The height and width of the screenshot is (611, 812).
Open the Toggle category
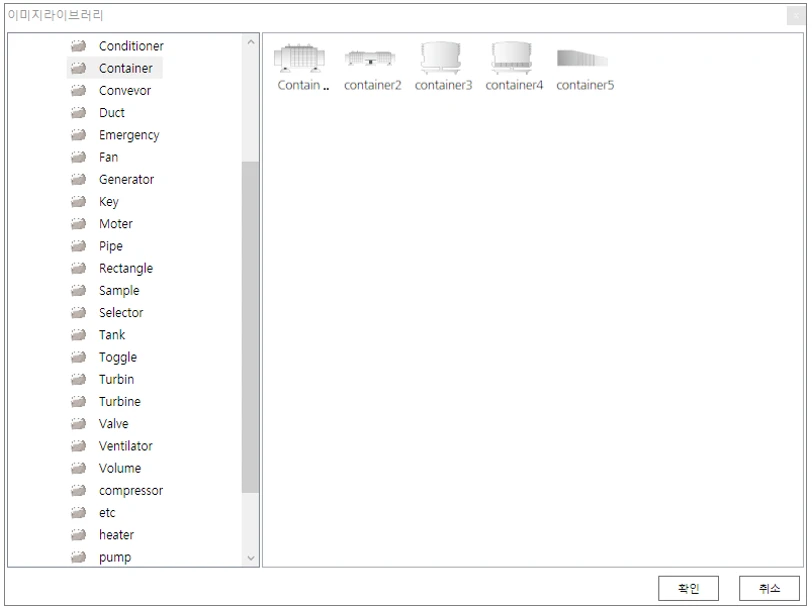point(118,357)
